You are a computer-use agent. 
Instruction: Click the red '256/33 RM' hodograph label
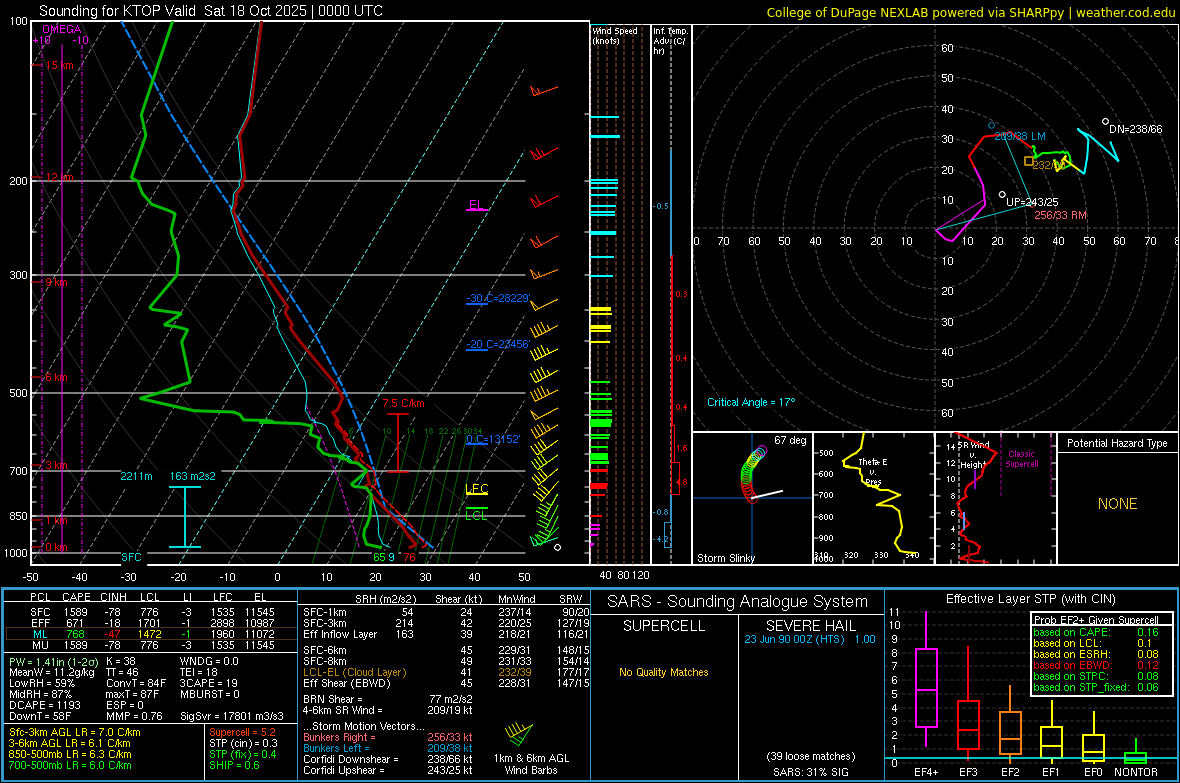click(x=1060, y=215)
